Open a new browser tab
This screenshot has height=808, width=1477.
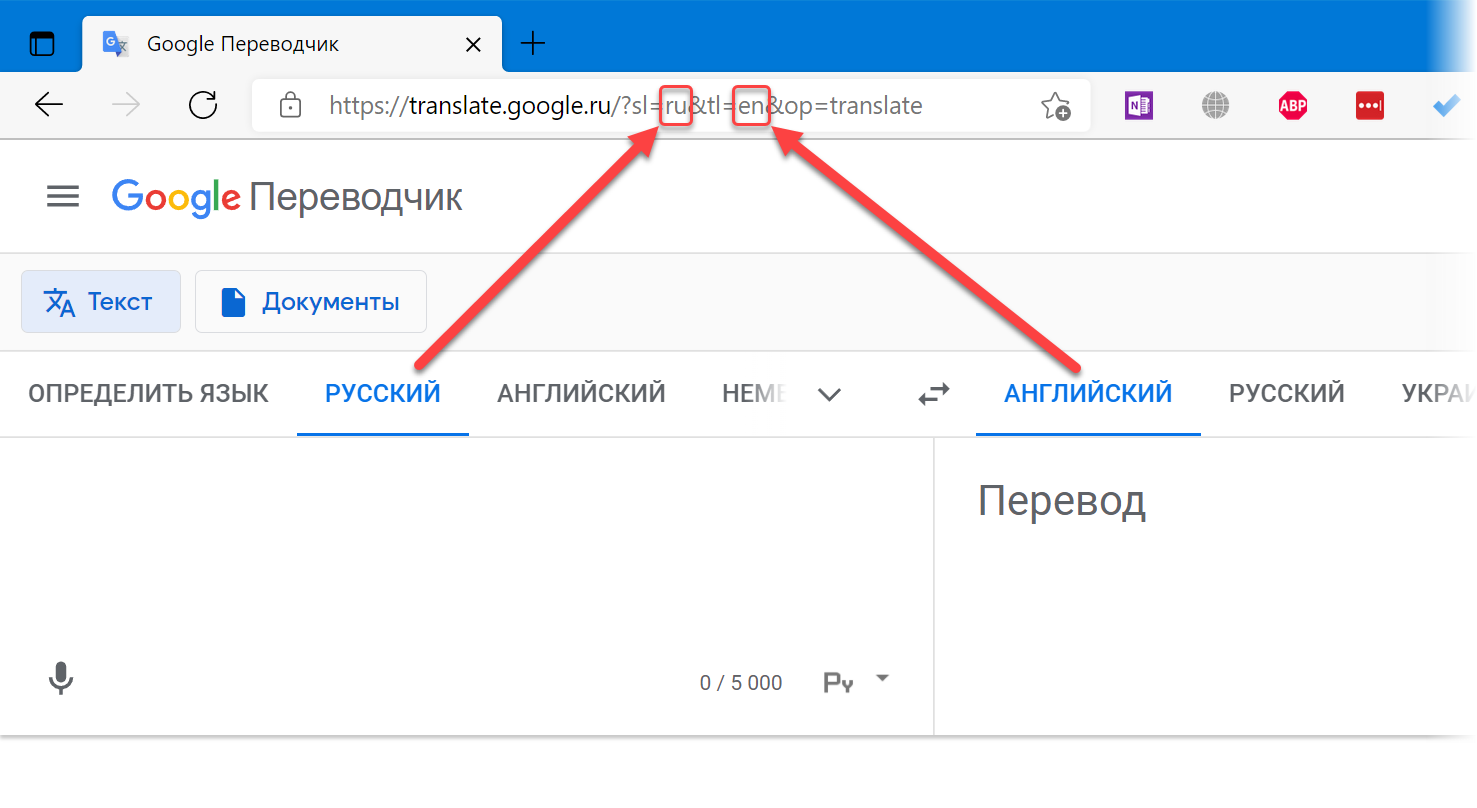[x=534, y=43]
